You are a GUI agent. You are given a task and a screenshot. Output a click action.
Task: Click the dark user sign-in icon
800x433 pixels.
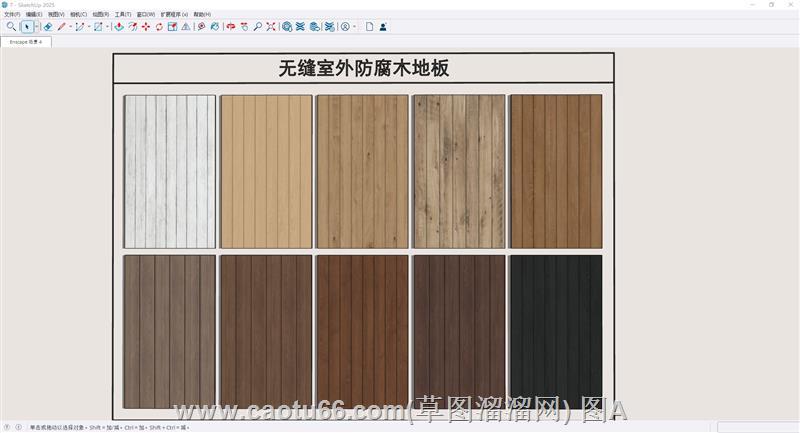pos(383,27)
